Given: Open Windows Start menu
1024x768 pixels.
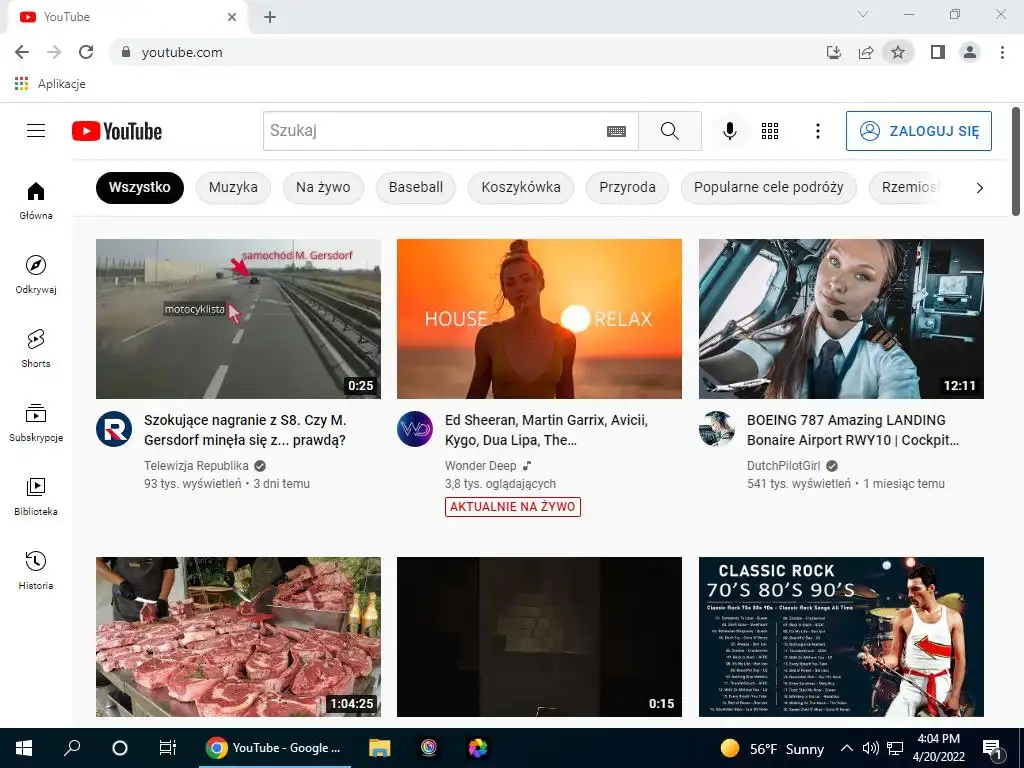Looking at the screenshot, I should coord(24,748).
